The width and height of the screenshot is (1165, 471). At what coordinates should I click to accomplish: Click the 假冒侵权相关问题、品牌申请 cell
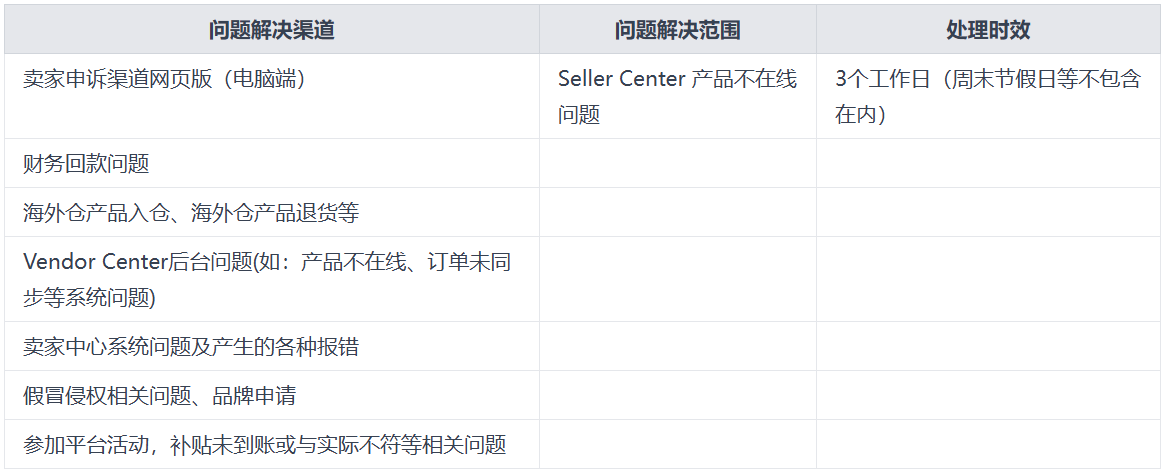[272, 395]
